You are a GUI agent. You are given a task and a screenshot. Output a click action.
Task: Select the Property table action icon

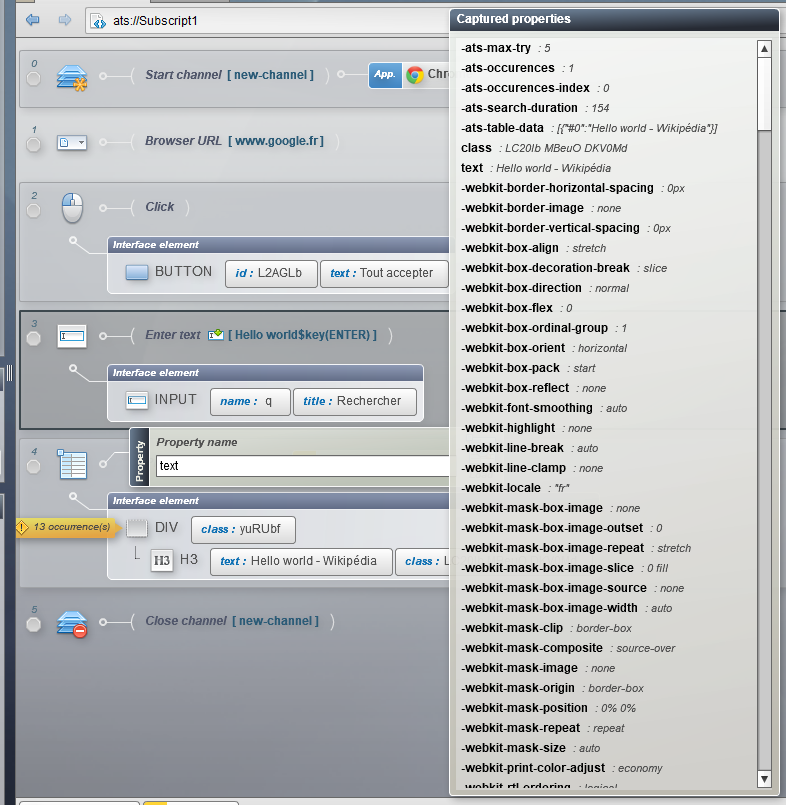point(72,464)
